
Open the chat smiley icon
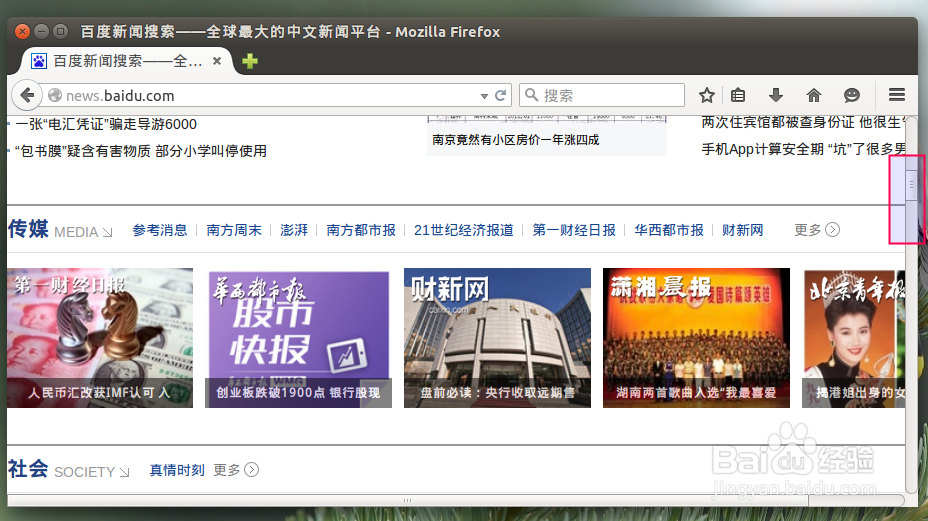pyautogui.click(x=852, y=95)
